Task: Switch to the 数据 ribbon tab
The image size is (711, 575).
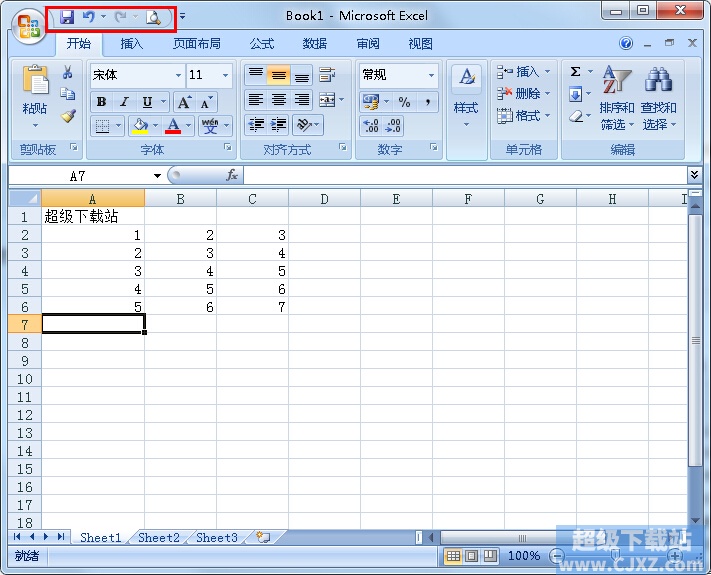Action: pos(315,44)
